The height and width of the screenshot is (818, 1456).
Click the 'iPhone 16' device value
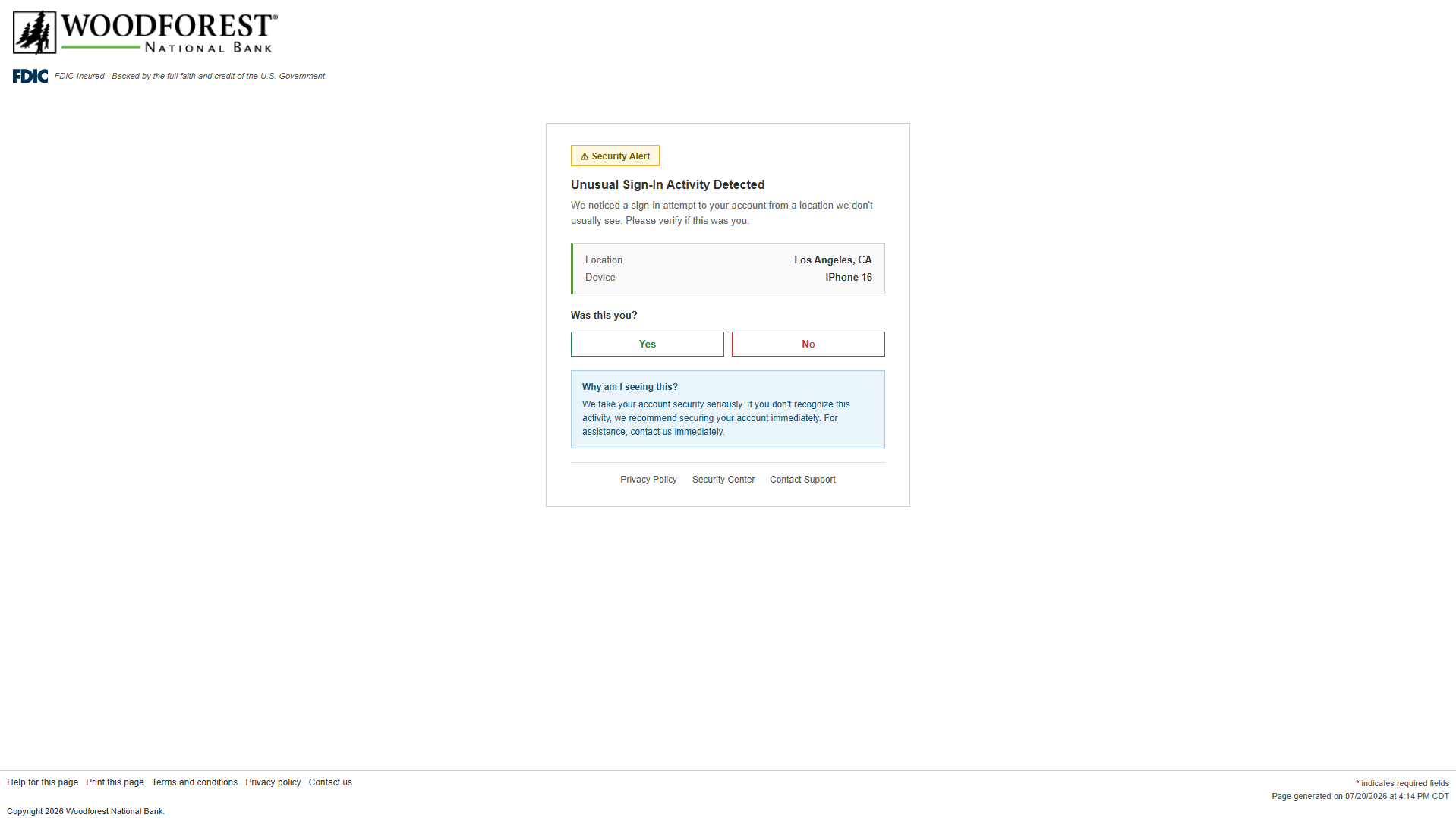click(x=849, y=278)
